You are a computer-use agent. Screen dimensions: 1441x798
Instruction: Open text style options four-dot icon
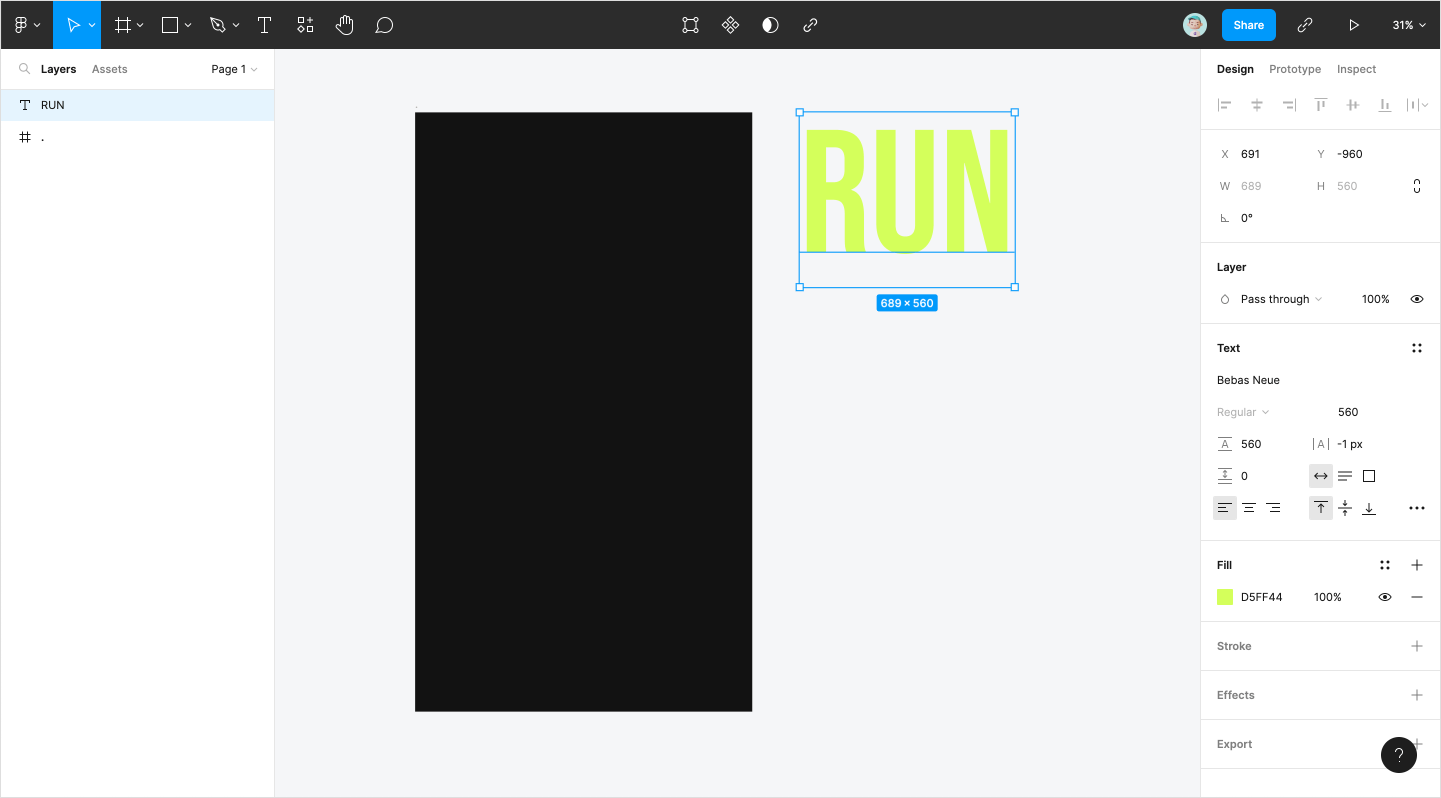(x=1416, y=348)
